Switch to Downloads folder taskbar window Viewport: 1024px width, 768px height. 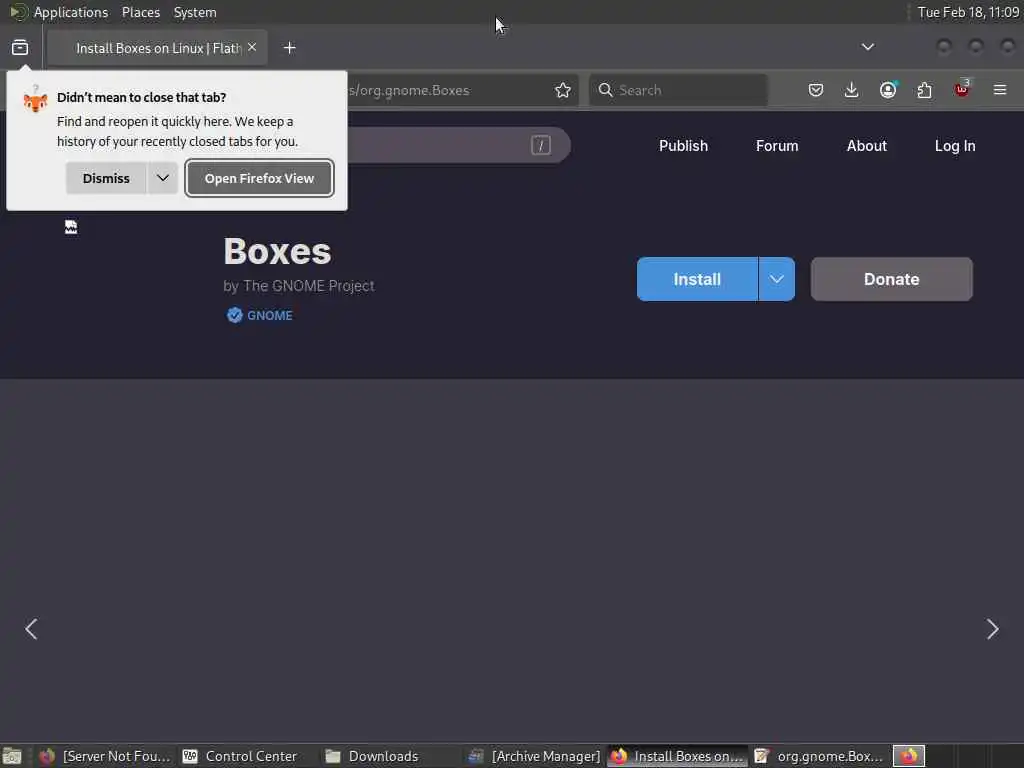point(372,756)
